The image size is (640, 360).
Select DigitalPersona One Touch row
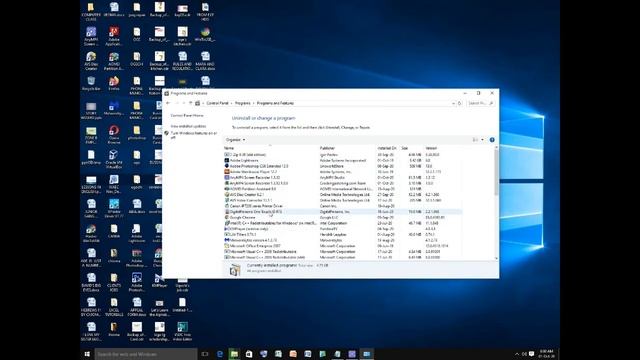pos(343,212)
